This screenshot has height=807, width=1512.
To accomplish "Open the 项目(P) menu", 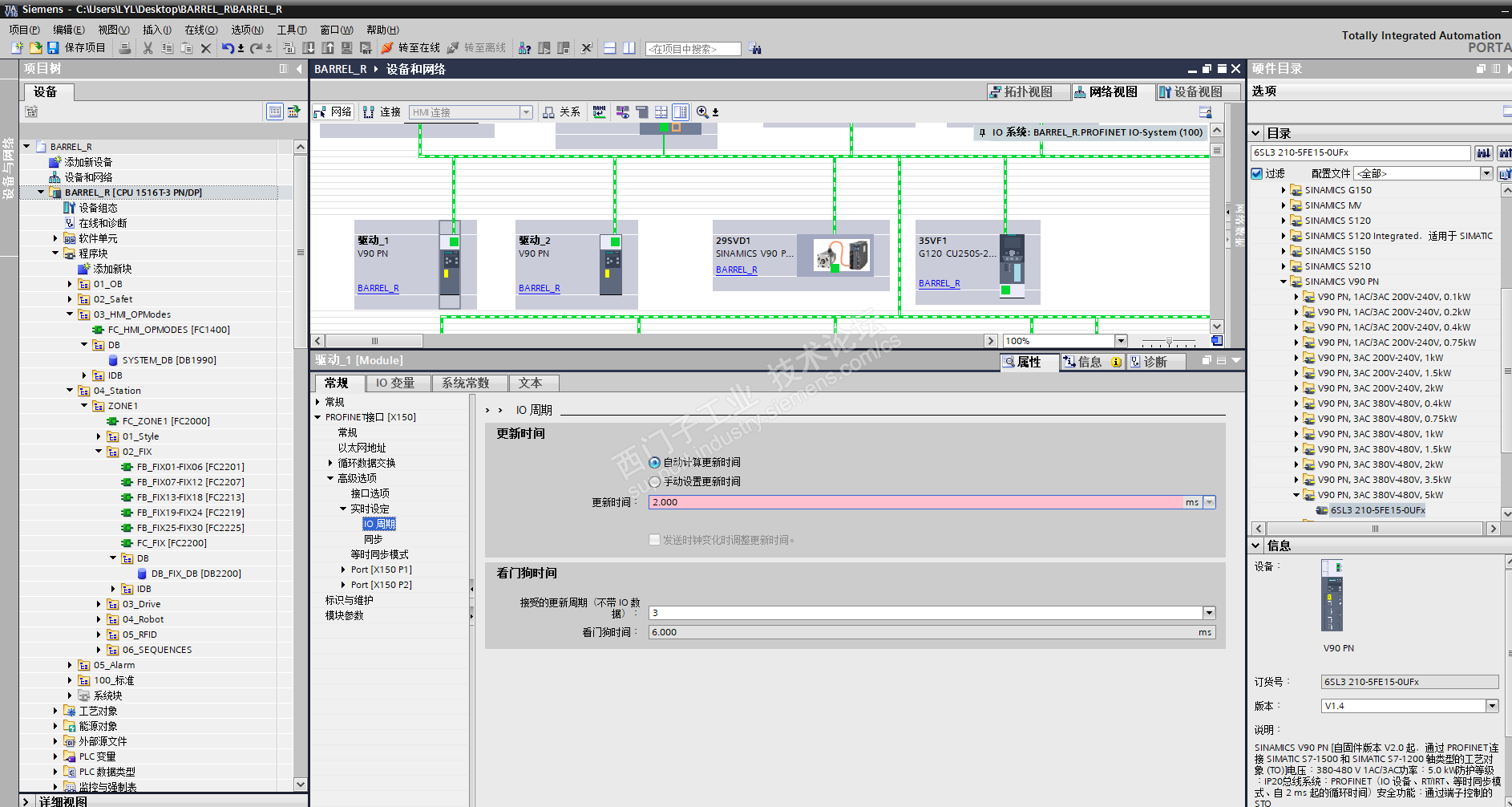I will (x=25, y=30).
